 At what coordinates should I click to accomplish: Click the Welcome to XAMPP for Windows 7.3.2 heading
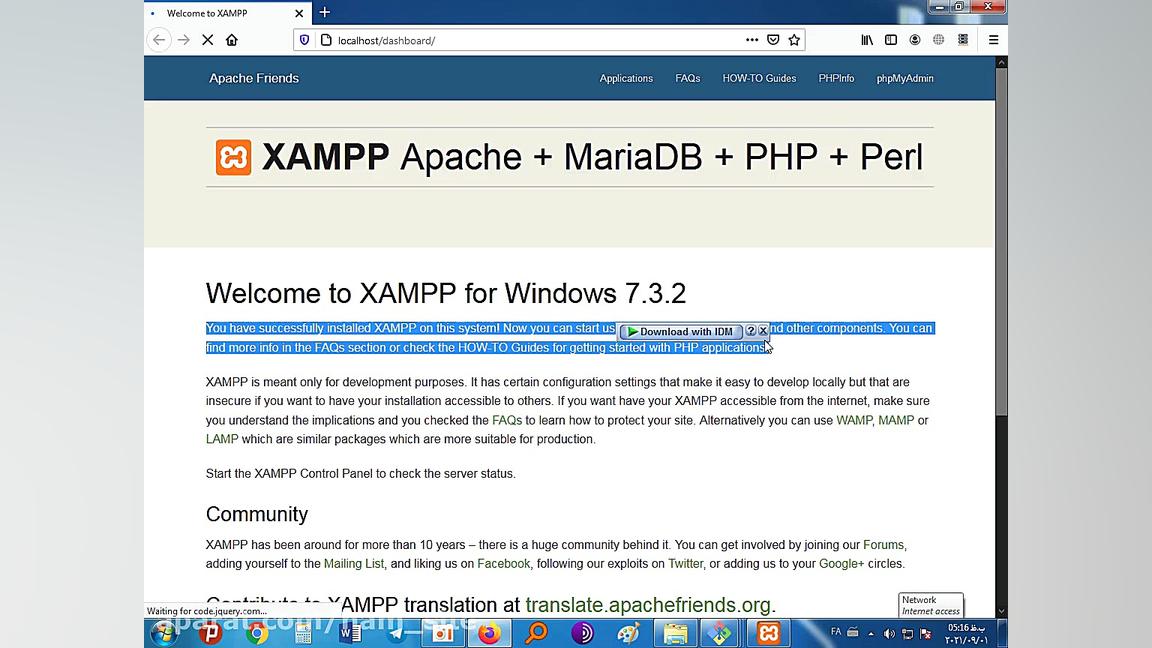[446, 294]
